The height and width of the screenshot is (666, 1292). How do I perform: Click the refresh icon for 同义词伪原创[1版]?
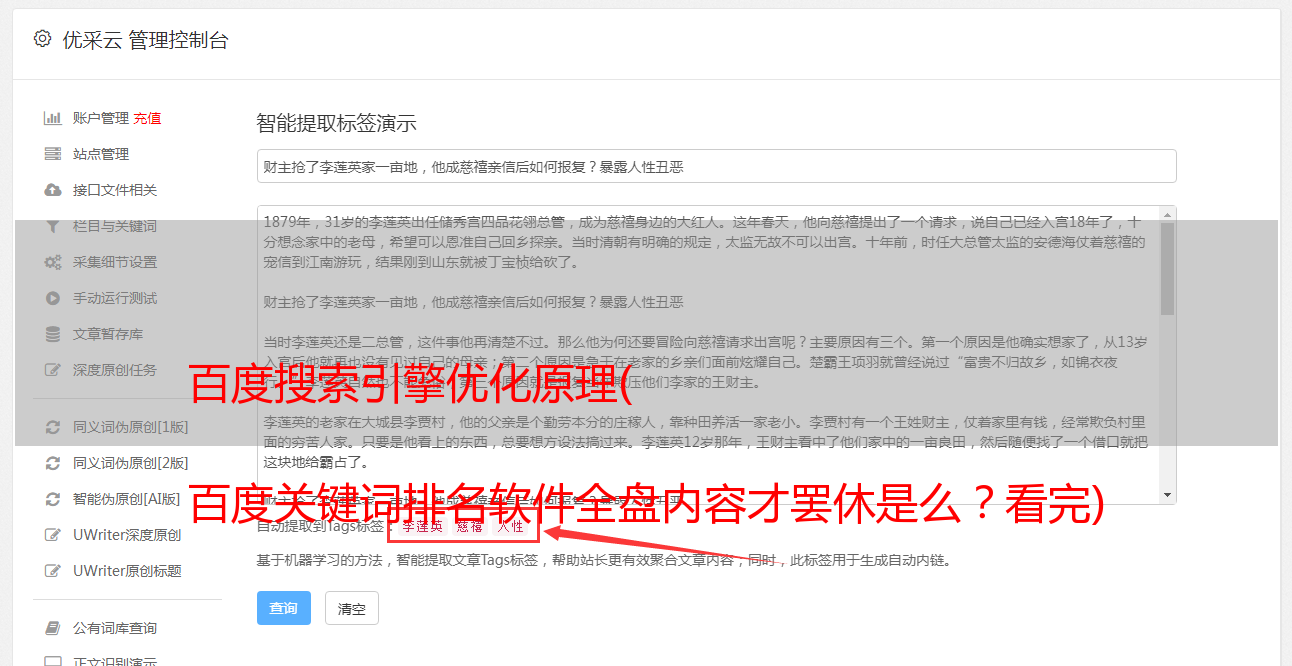tap(53, 427)
